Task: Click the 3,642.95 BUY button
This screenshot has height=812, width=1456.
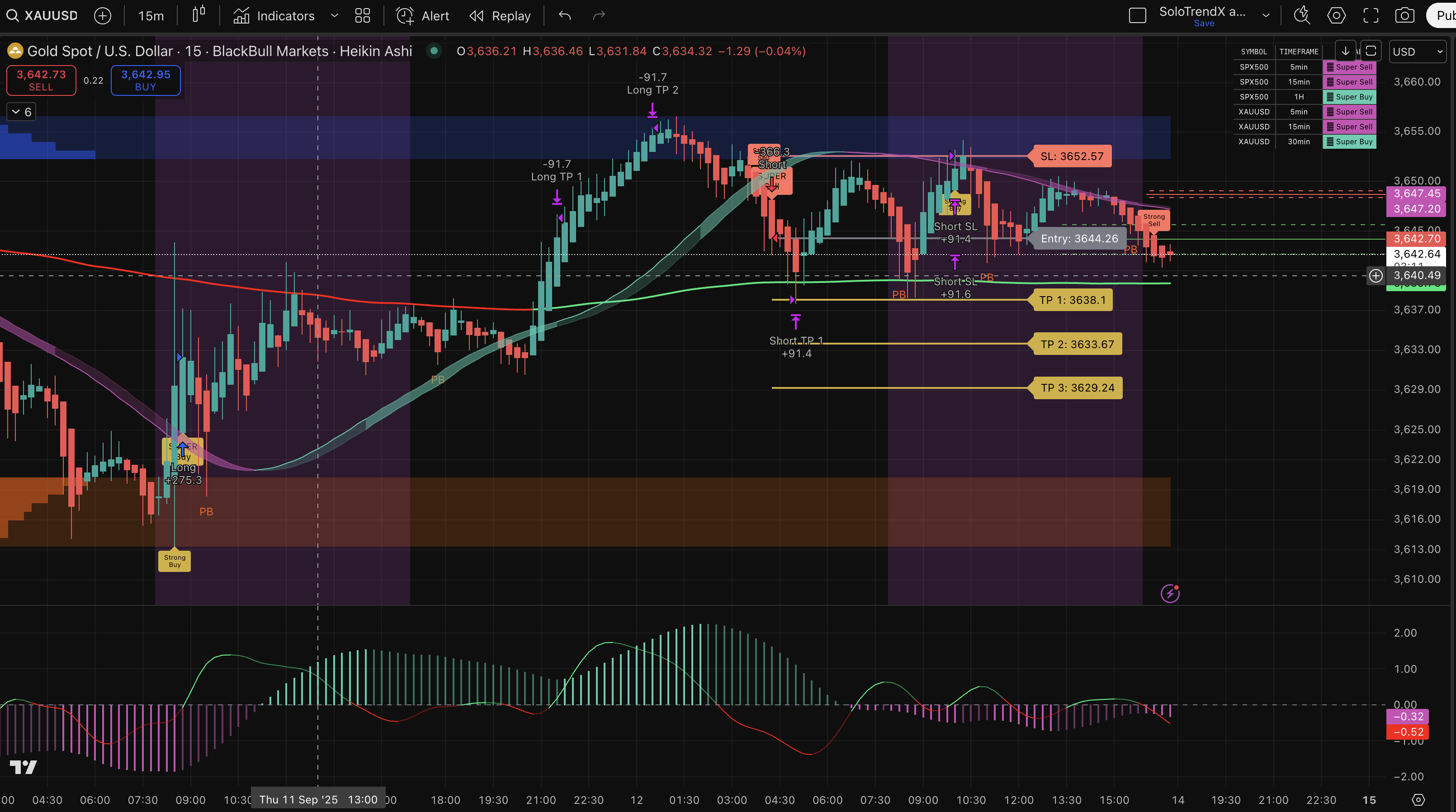Action: pos(145,80)
